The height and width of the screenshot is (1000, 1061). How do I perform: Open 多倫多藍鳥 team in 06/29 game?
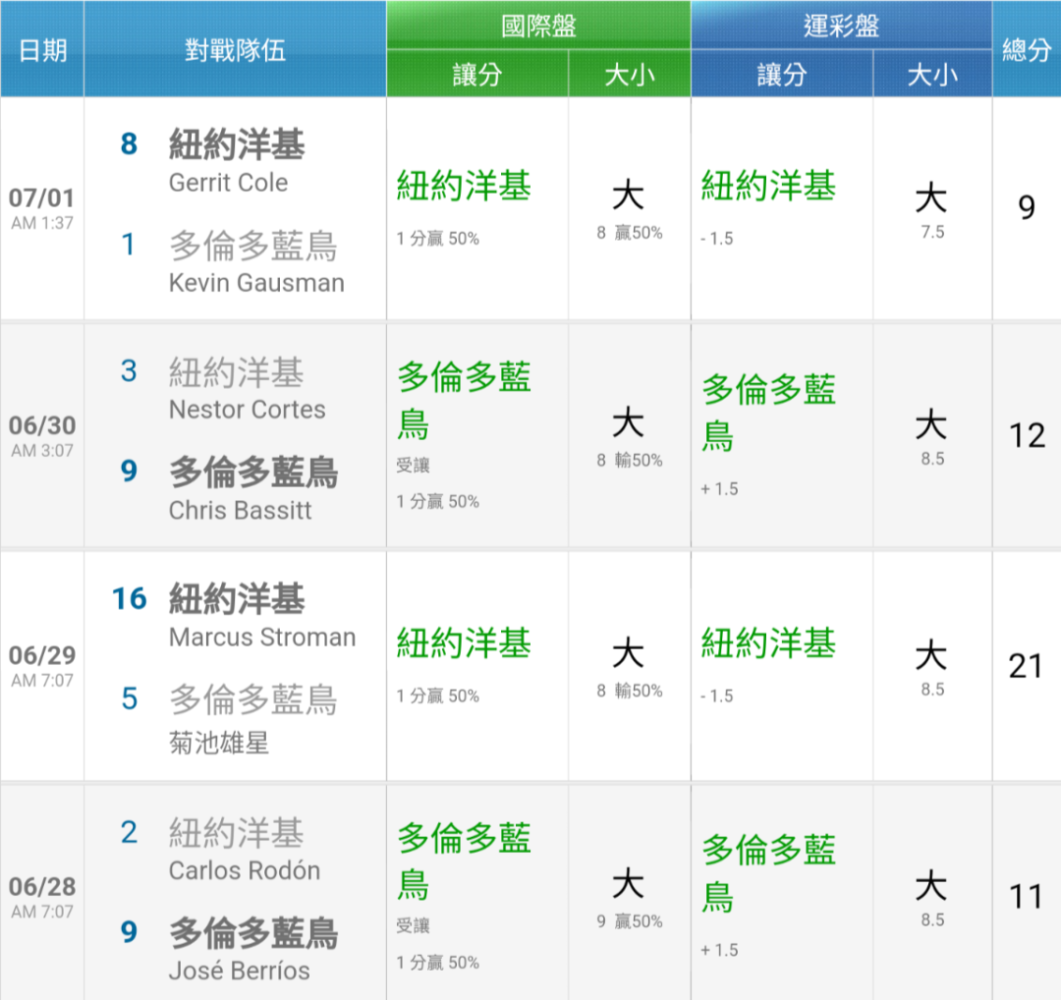[x=253, y=700]
